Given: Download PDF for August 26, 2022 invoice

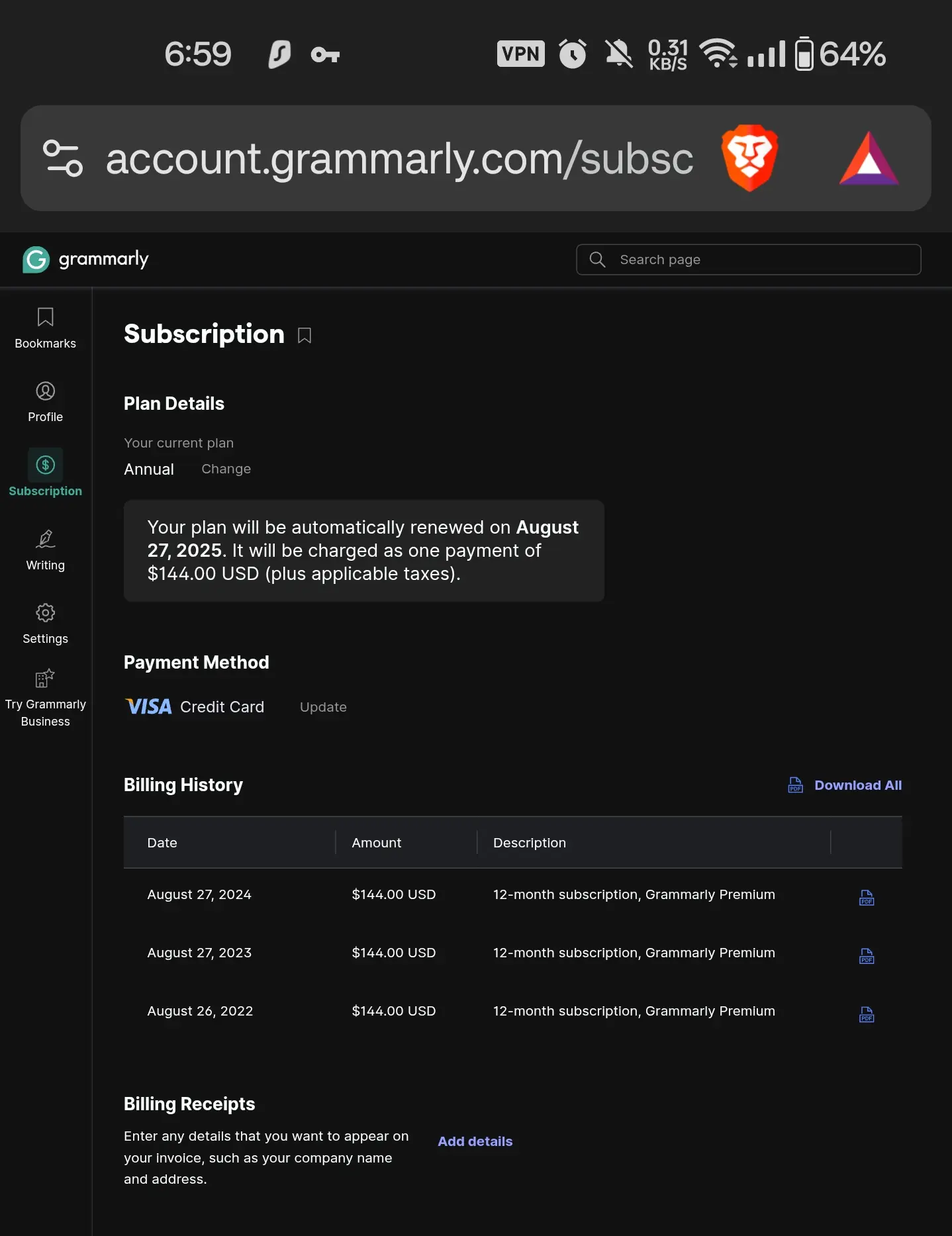Looking at the screenshot, I should (867, 1014).
